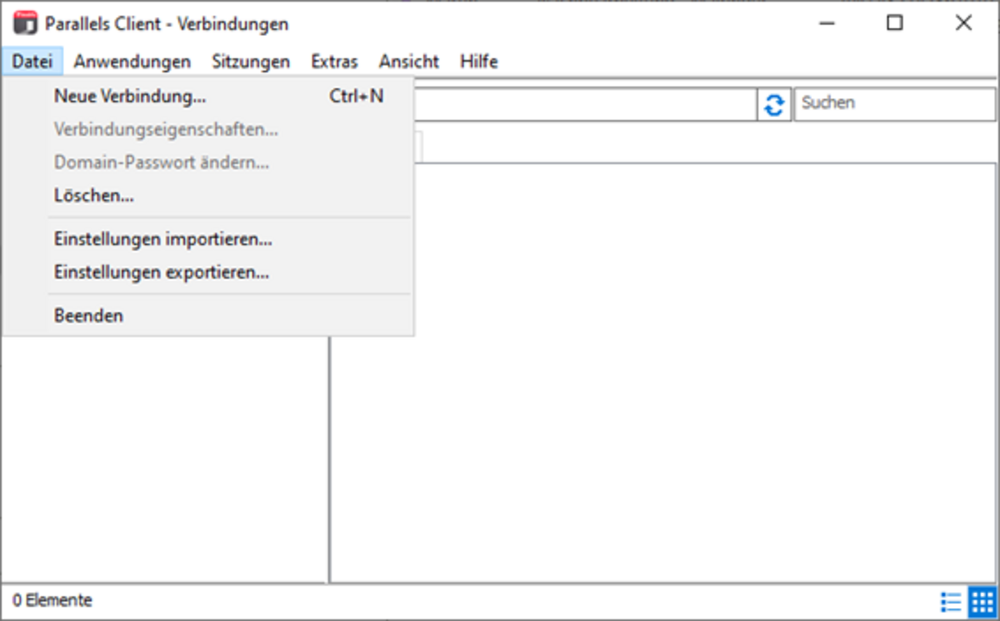This screenshot has width=1000, height=621.
Task: Open the Ansicht menu
Action: pos(409,61)
